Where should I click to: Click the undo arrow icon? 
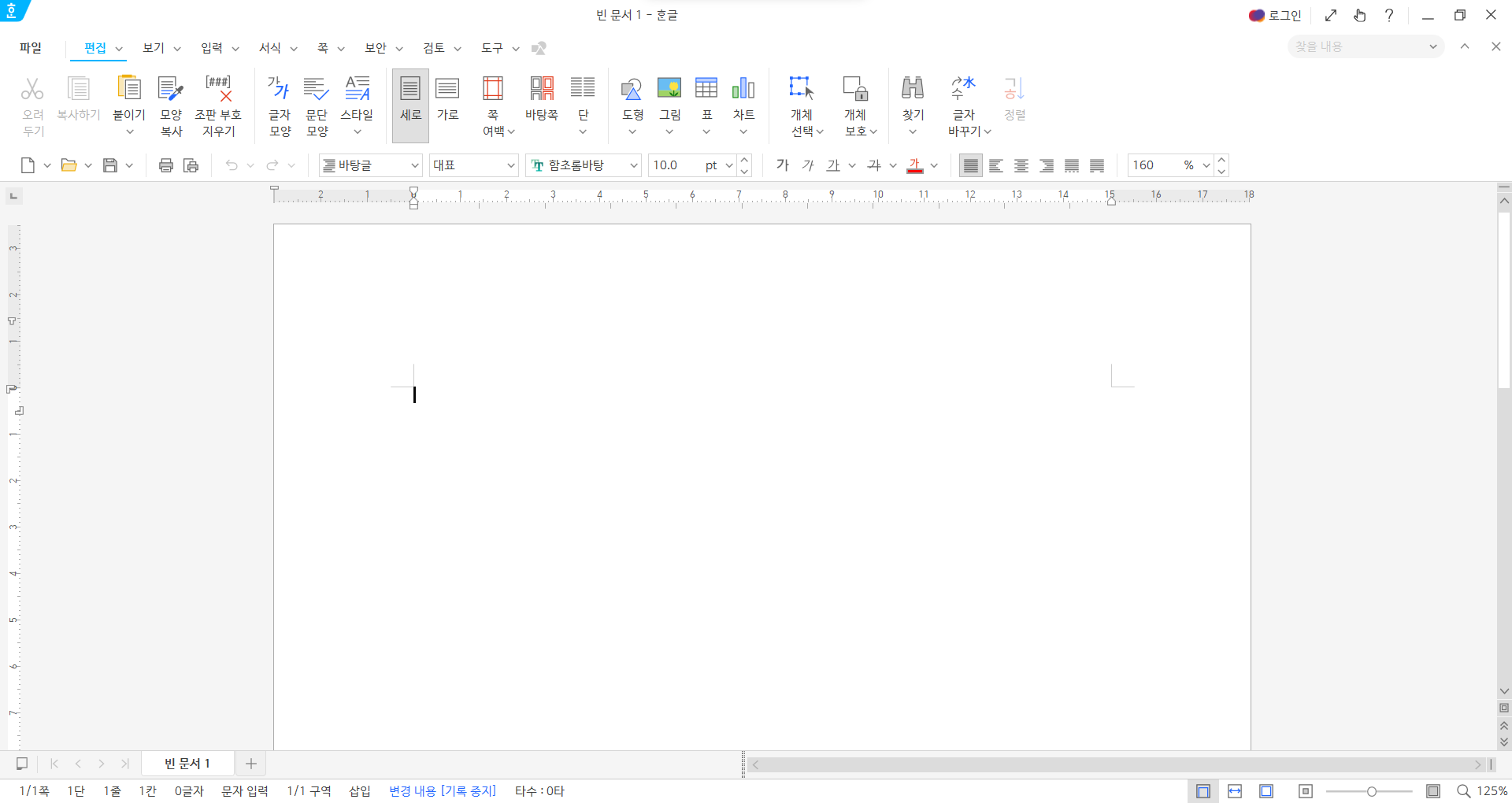(x=232, y=165)
